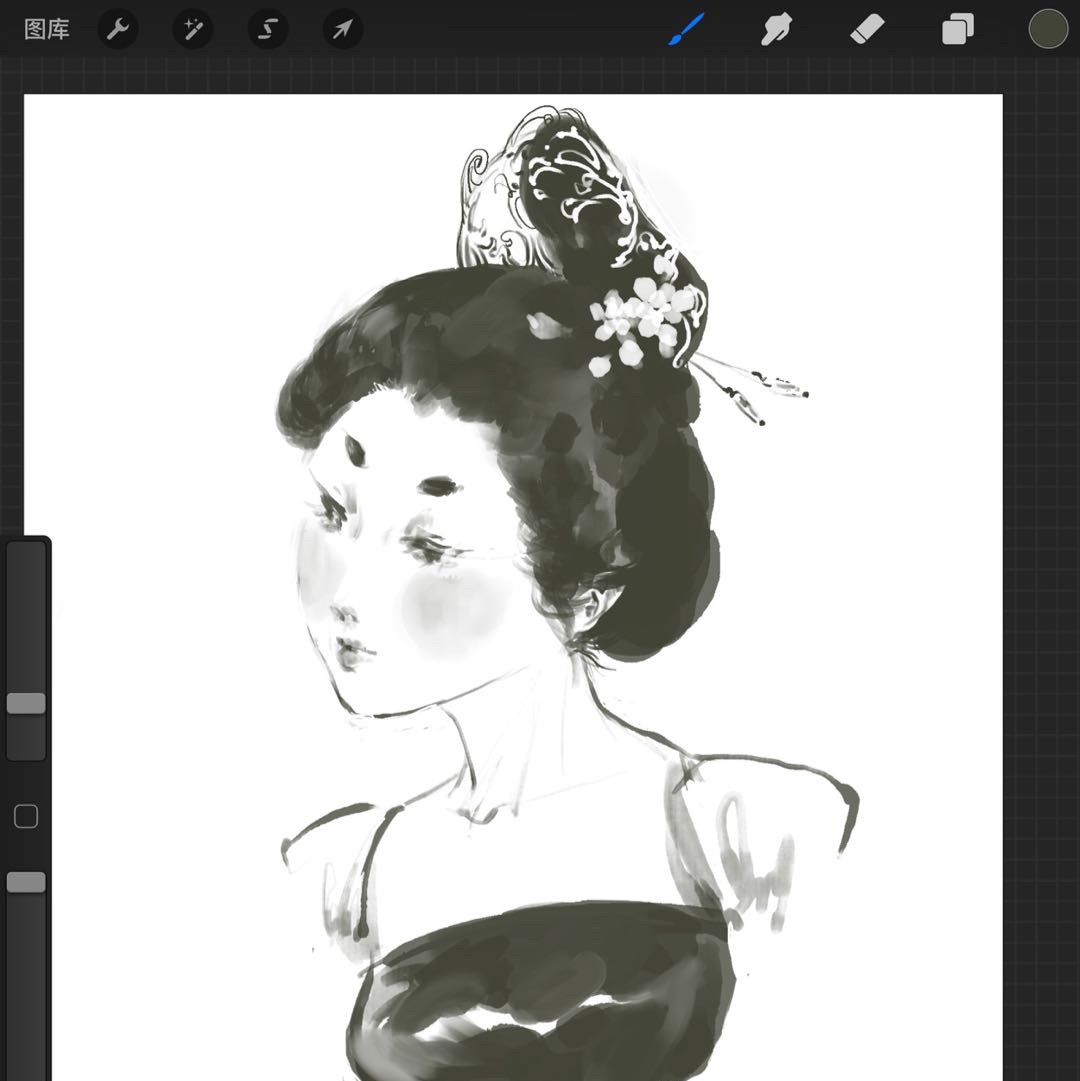Activate the arrow Transform tool

(x=343, y=30)
